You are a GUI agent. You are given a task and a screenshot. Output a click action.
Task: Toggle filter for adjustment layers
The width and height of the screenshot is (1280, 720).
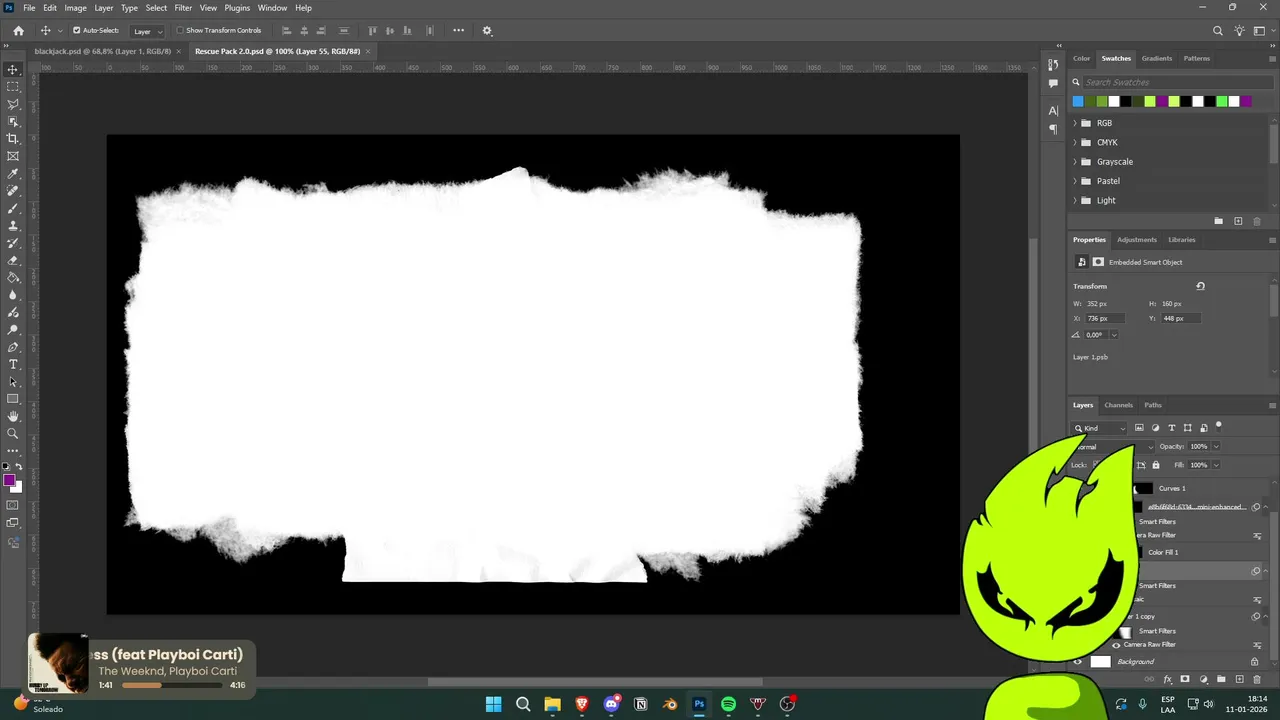coord(1155,428)
